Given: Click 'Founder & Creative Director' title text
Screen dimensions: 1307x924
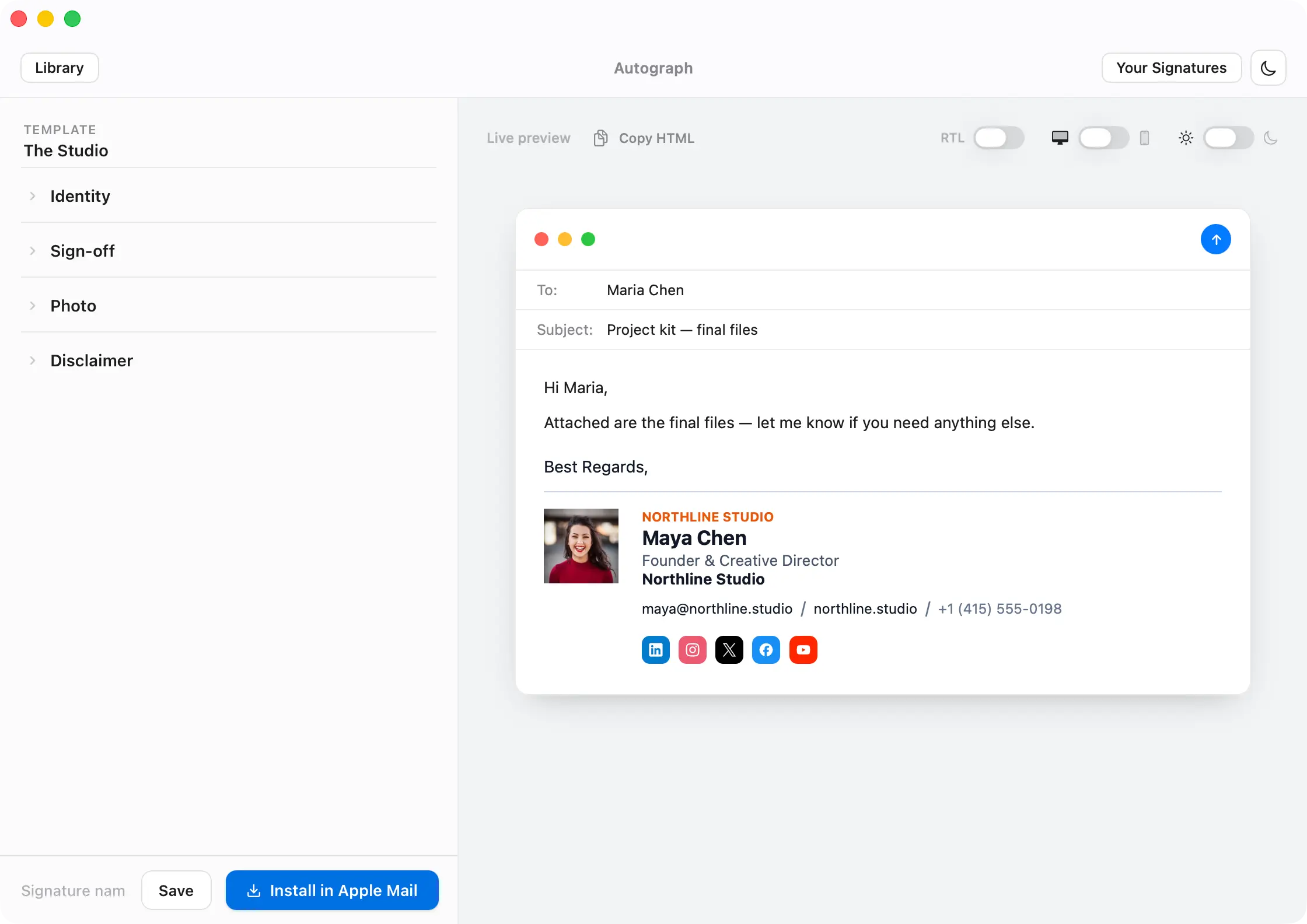Looking at the screenshot, I should coord(740,561).
